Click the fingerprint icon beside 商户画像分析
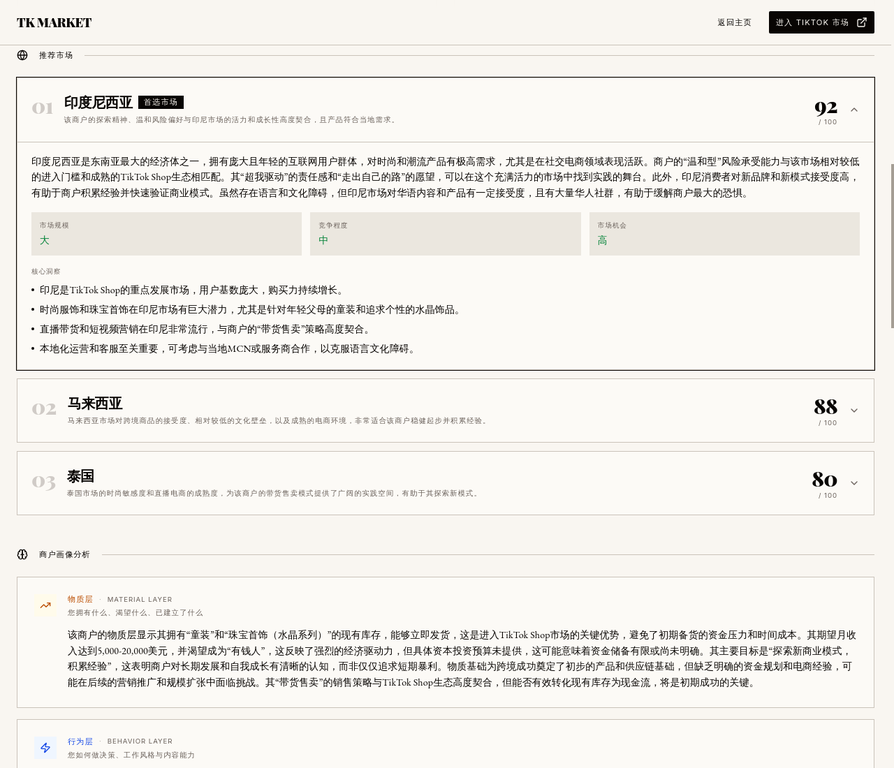This screenshot has height=768, width=894. 23,554
